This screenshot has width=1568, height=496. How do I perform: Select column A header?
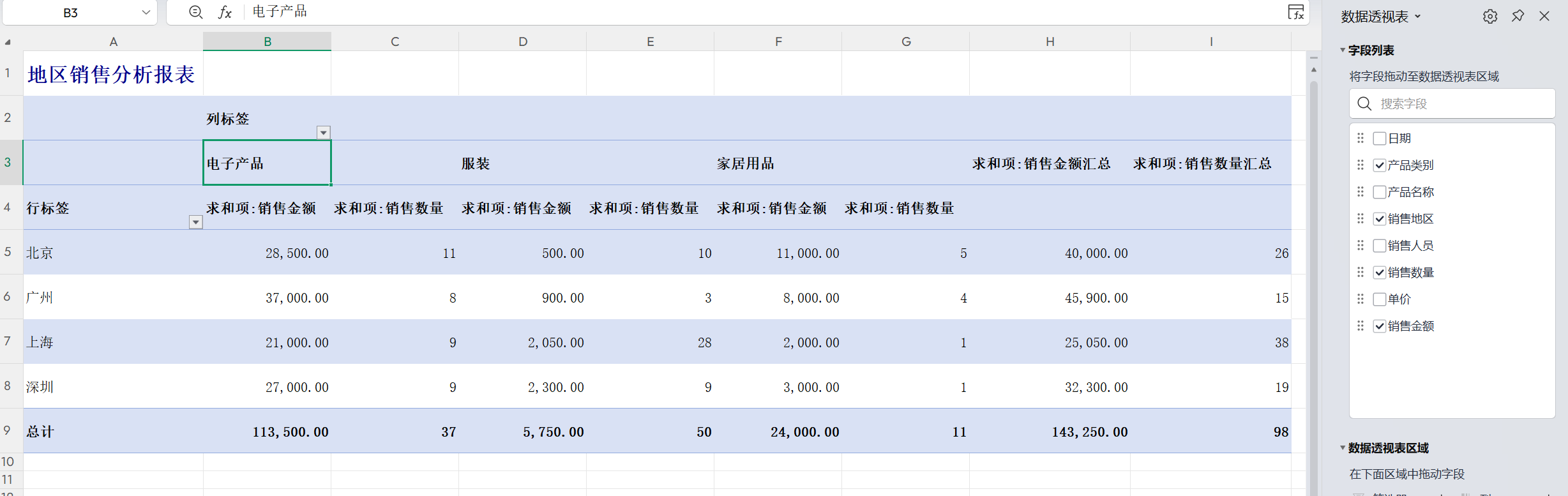(114, 41)
